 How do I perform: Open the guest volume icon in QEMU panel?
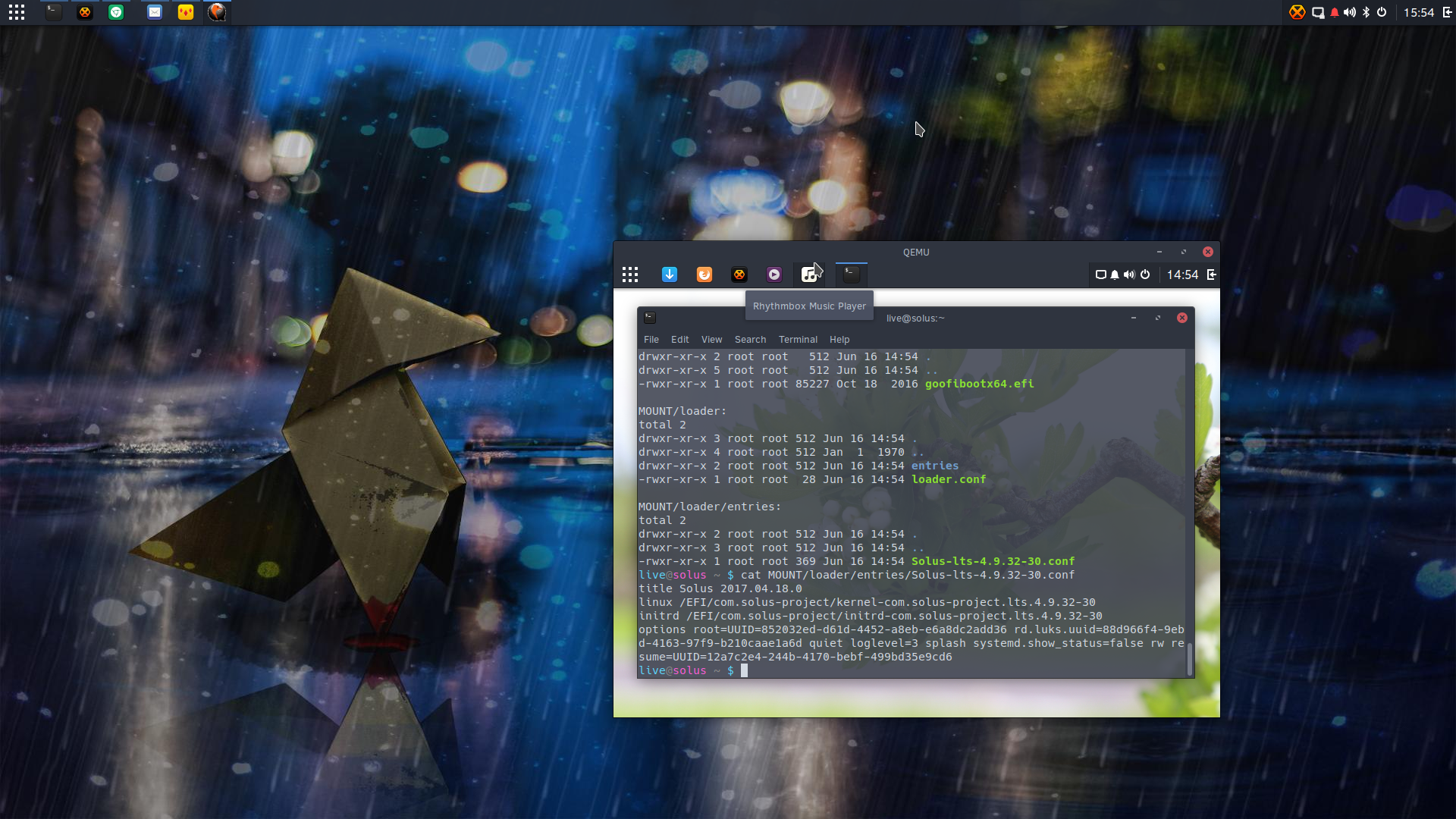[x=1130, y=275]
